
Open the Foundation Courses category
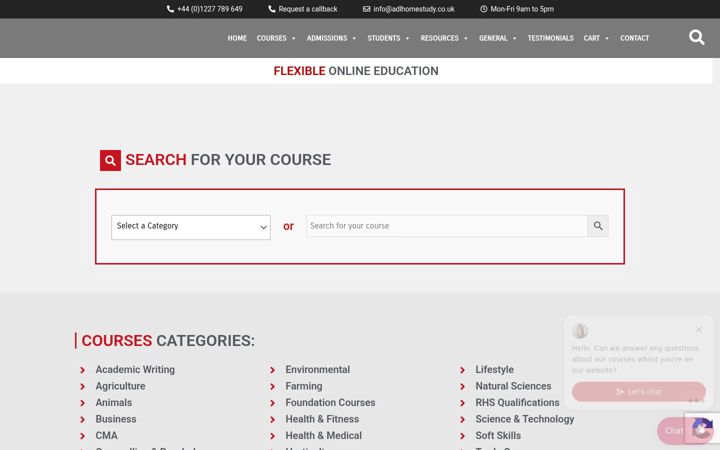[x=330, y=403]
